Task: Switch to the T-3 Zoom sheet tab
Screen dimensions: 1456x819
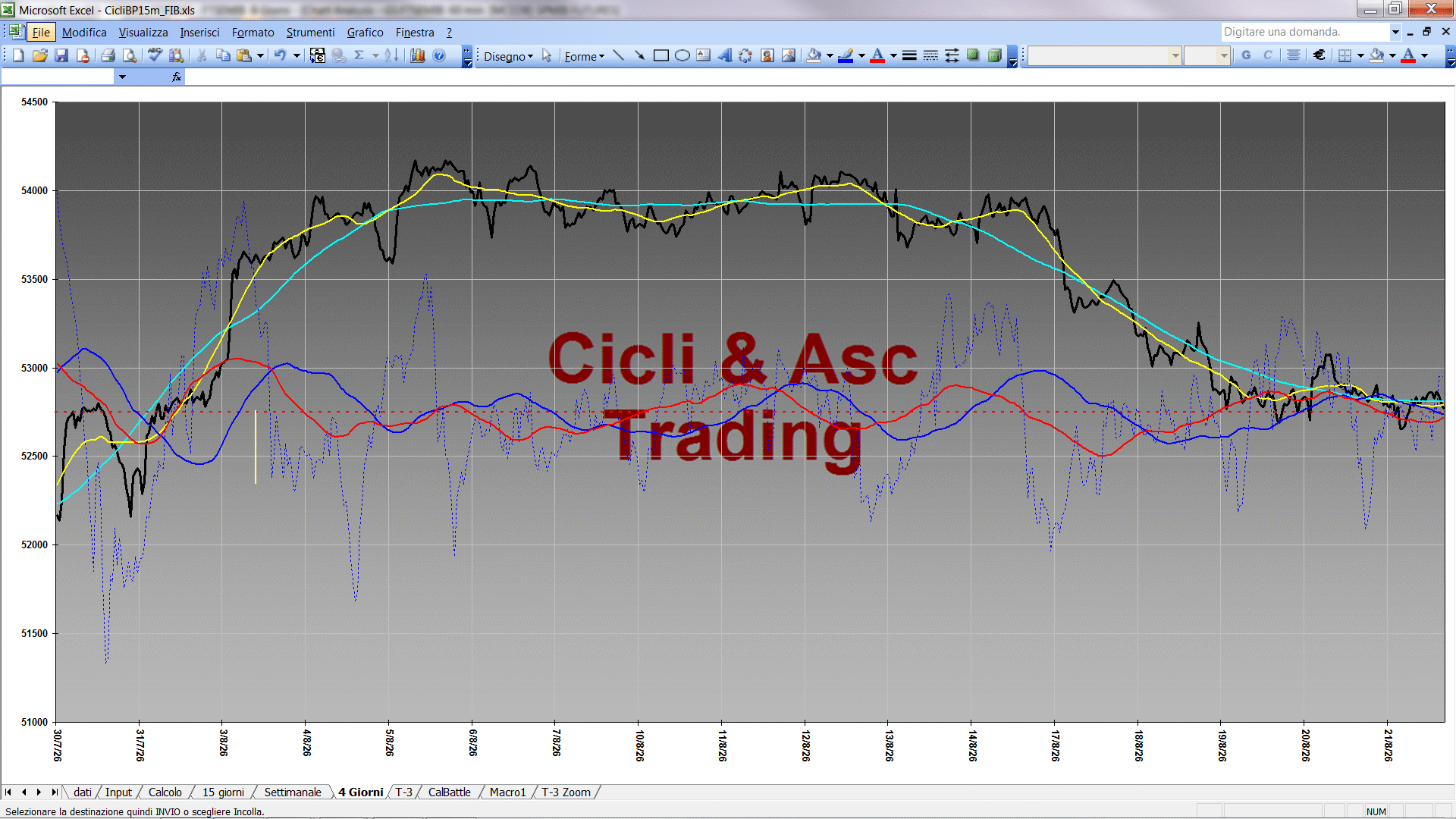Action: [x=566, y=792]
